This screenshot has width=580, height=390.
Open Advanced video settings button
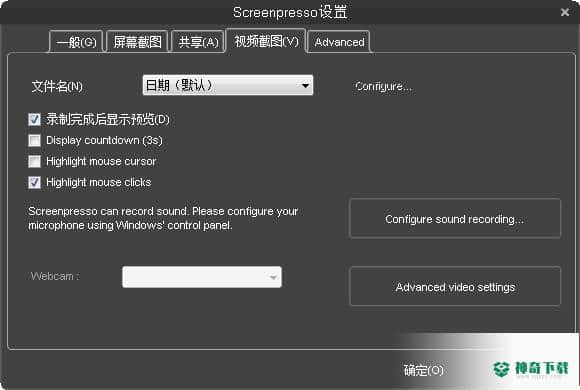click(x=455, y=287)
